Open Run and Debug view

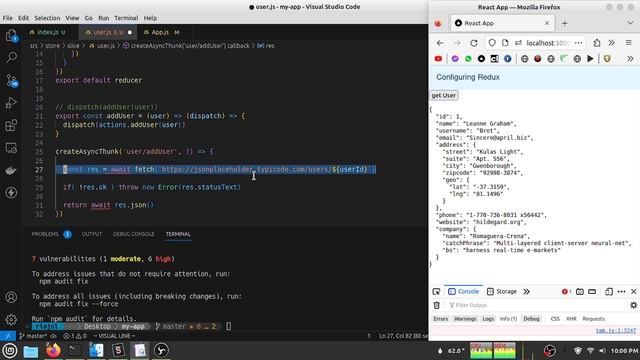pyautogui.click(x=11, y=102)
